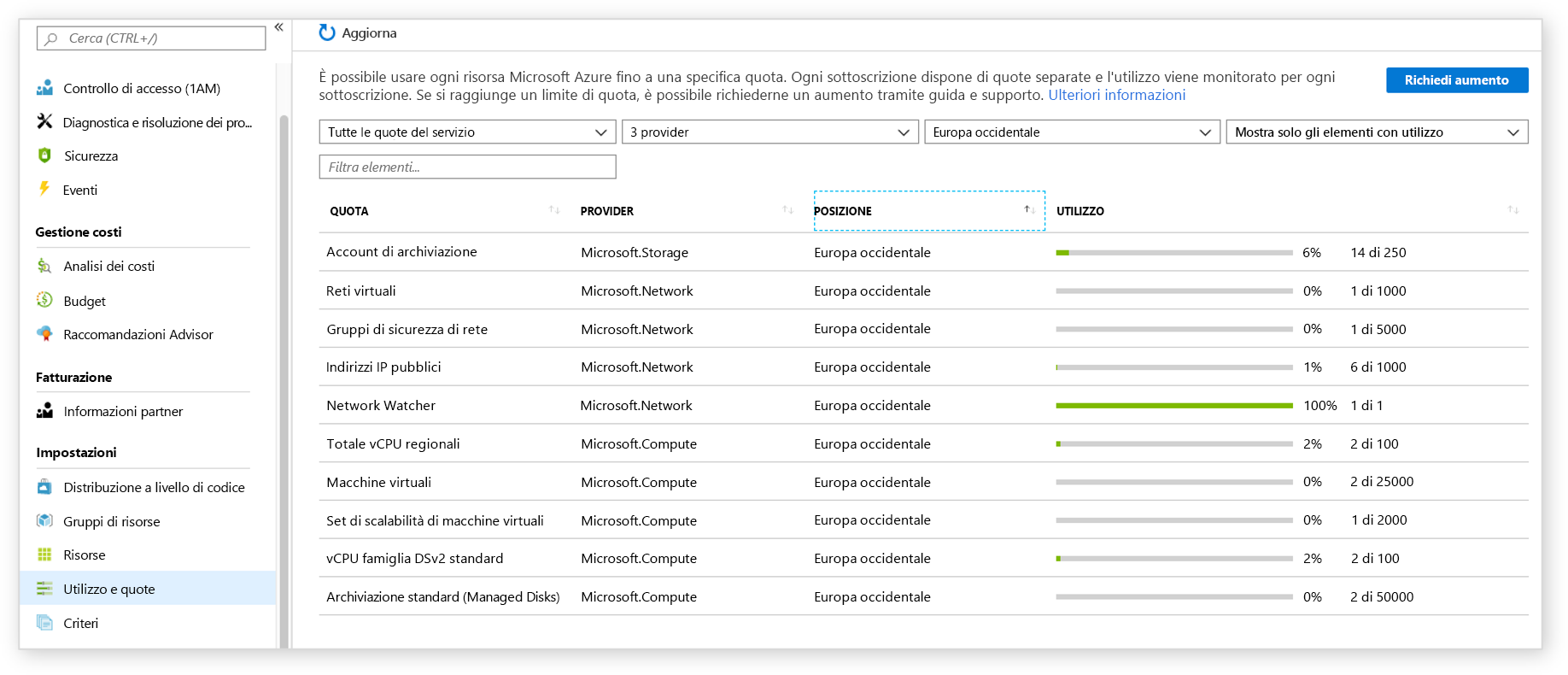
Task: Select Archiviazione standard (Managed Disks) row
Action: coord(923,596)
